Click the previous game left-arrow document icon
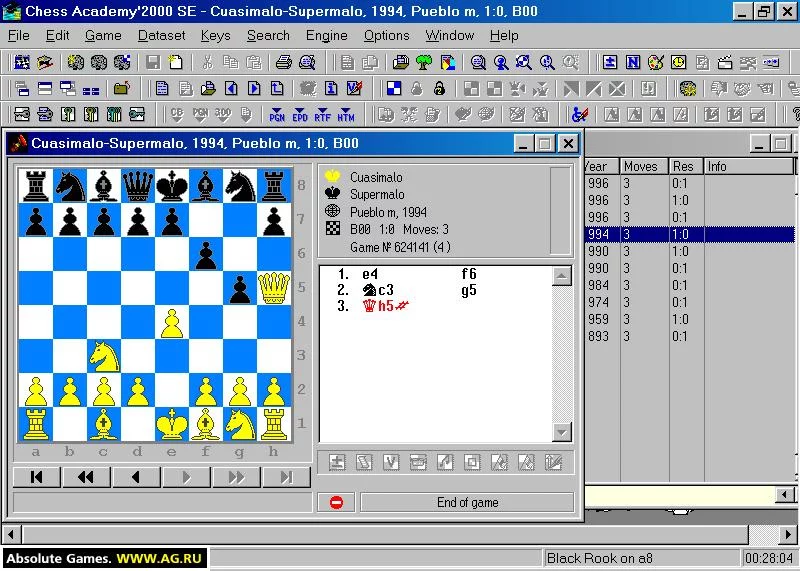Image resolution: width=800 pixels, height=571 pixels. [231, 88]
